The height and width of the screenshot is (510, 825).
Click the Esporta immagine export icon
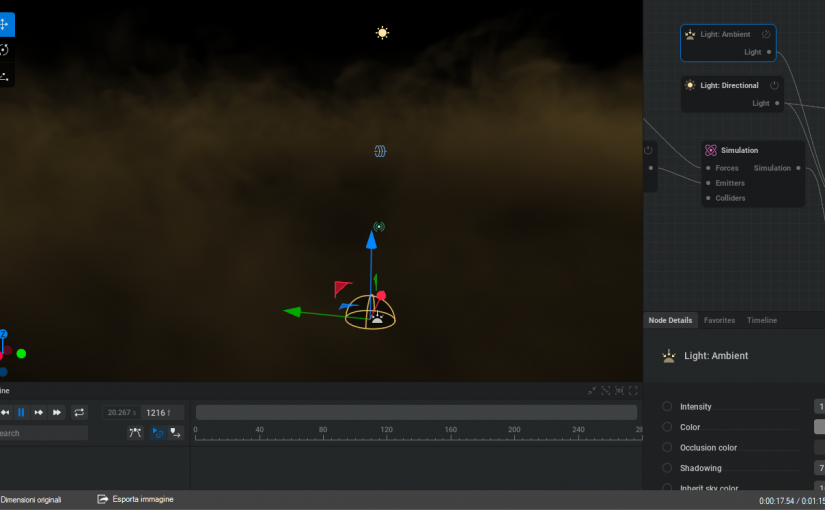pos(102,499)
